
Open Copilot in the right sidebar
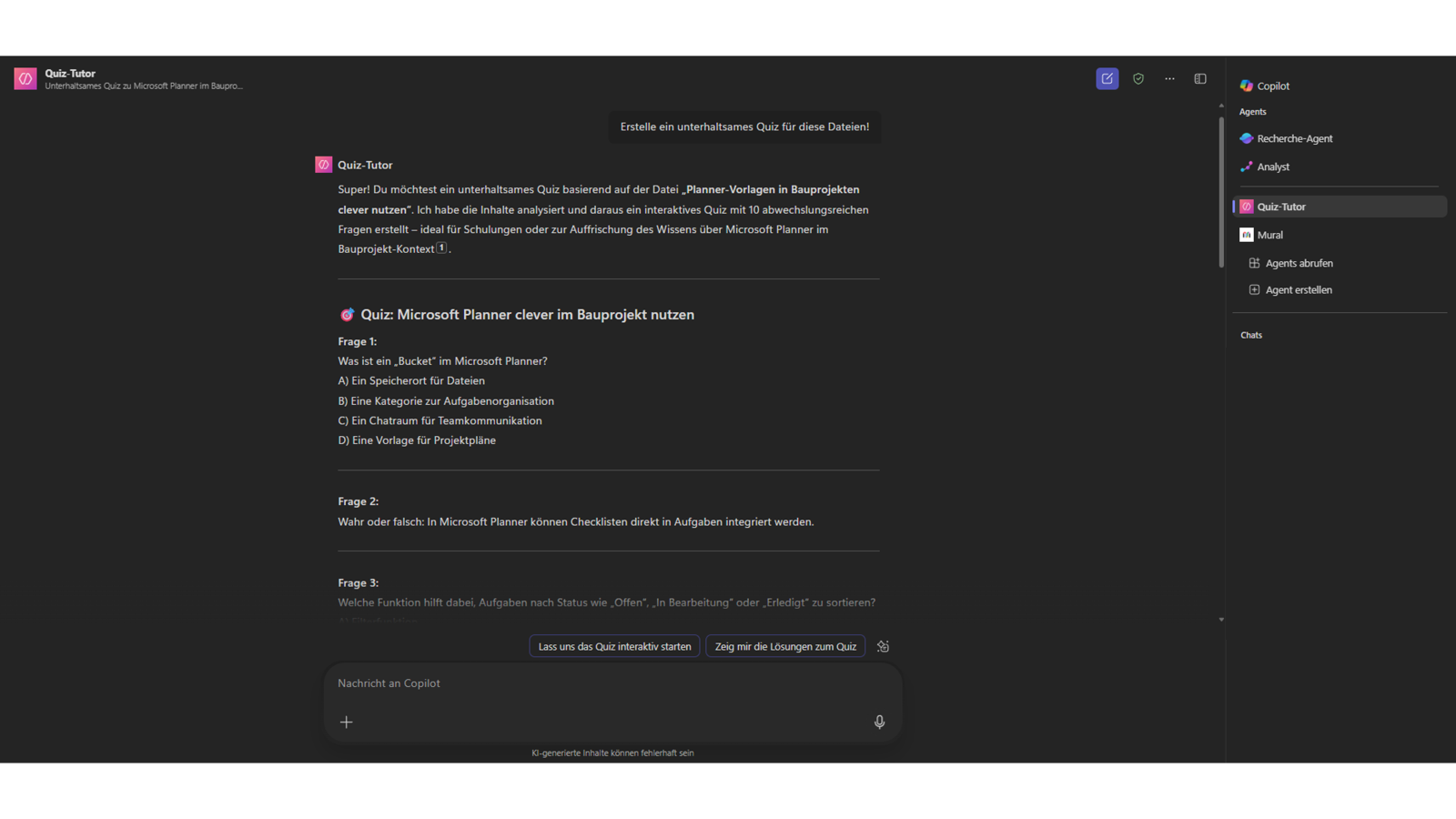click(1272, 86)
